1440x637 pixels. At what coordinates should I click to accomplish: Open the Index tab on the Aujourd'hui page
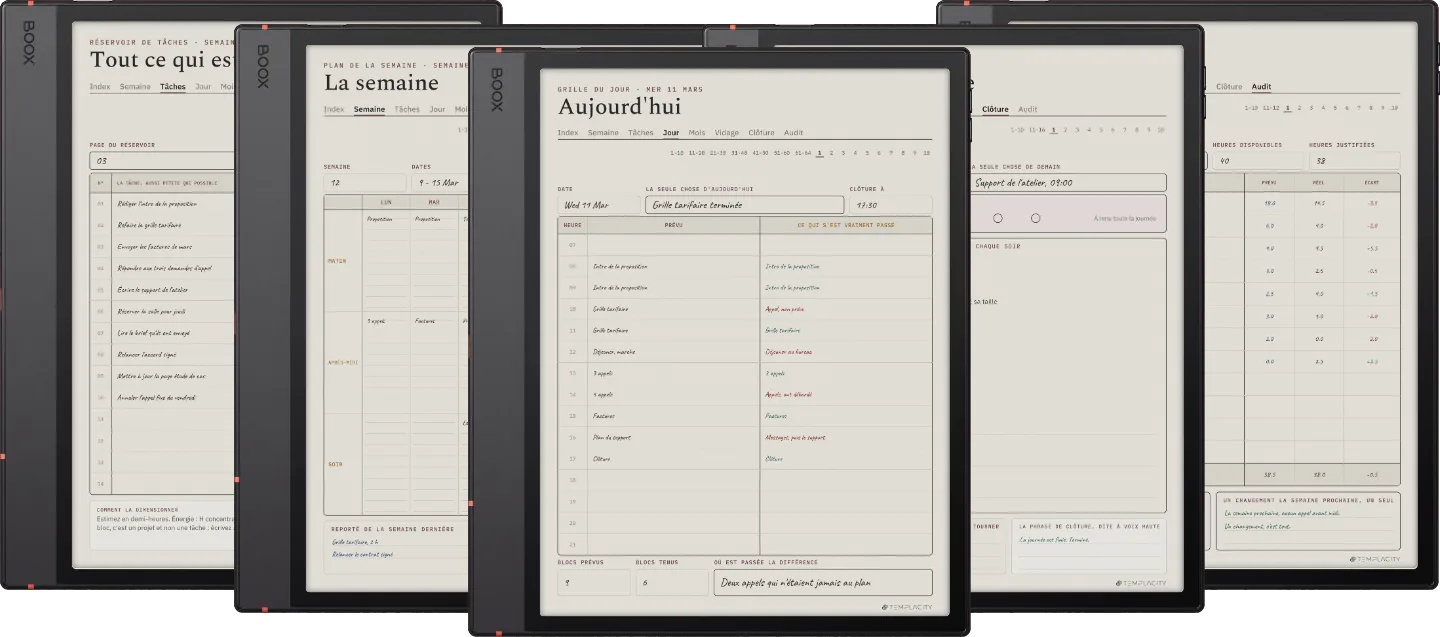[567, 132]
